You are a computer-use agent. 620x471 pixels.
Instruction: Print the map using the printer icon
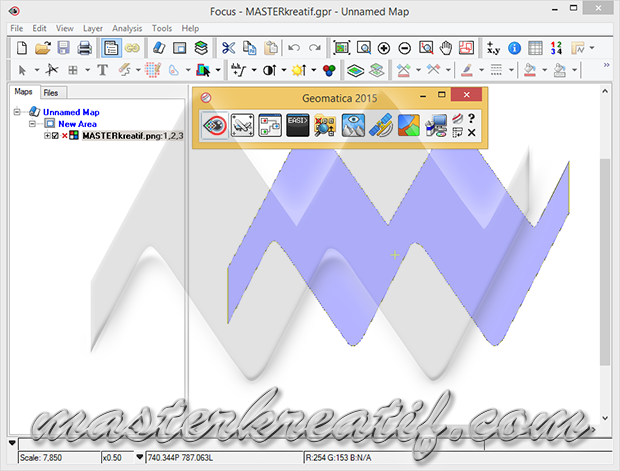click(84, 48)
